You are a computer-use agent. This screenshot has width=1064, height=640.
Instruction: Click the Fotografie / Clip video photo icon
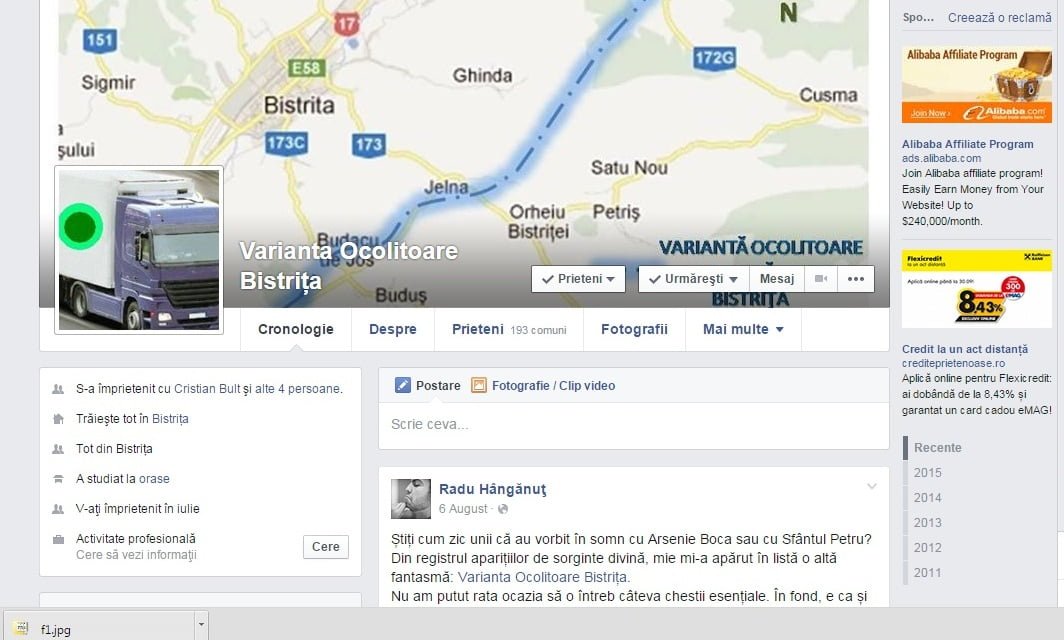(x=478, y=385)
